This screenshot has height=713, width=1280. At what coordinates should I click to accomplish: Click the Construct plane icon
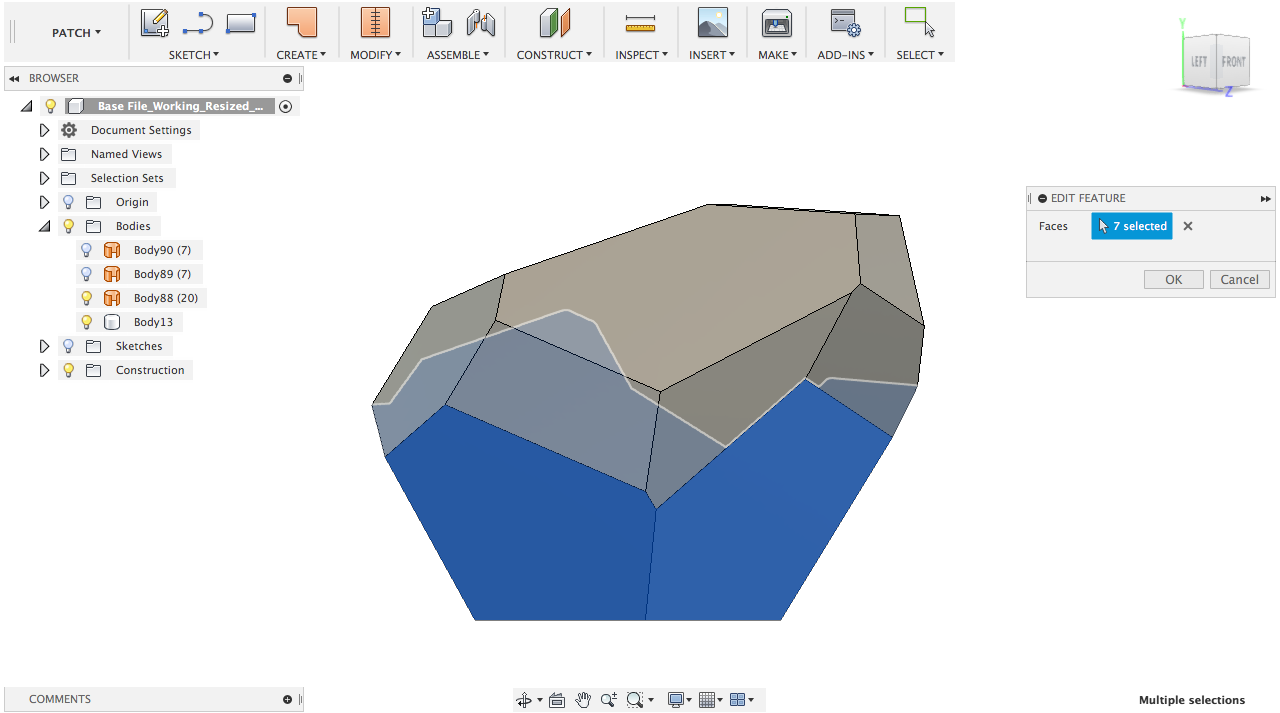[554, 23]
